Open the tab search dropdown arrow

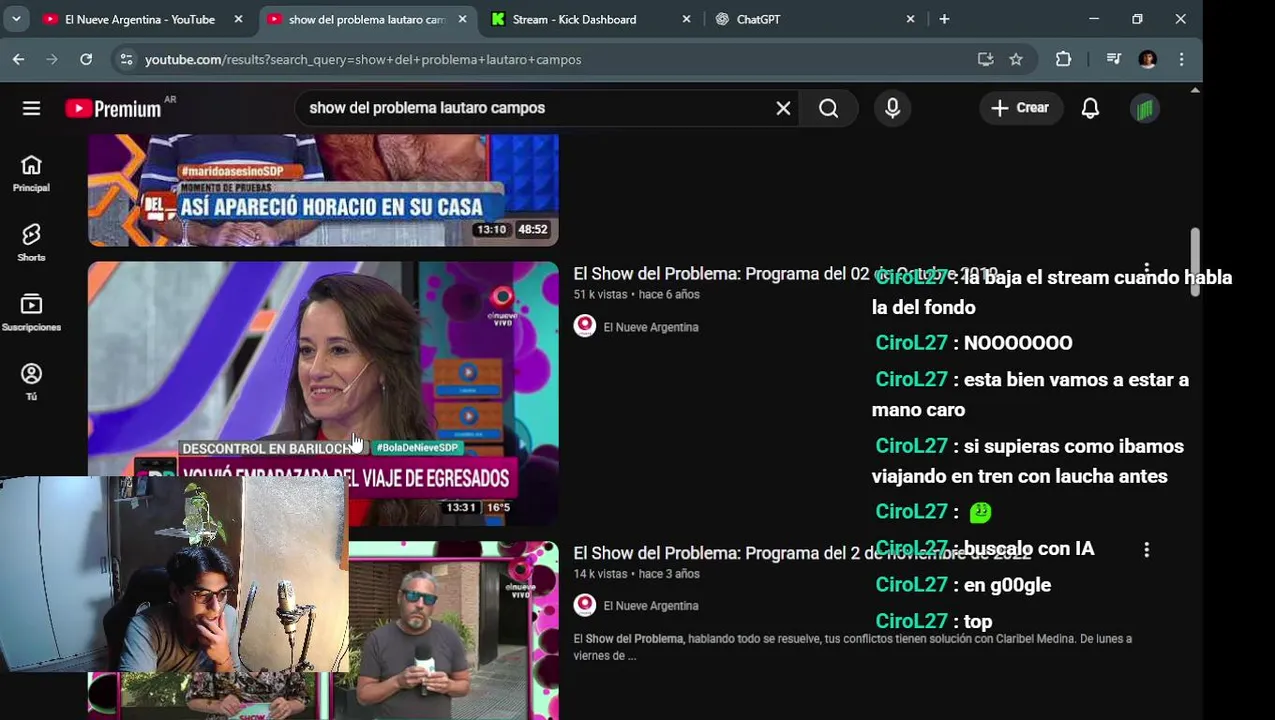pos(16,19)
